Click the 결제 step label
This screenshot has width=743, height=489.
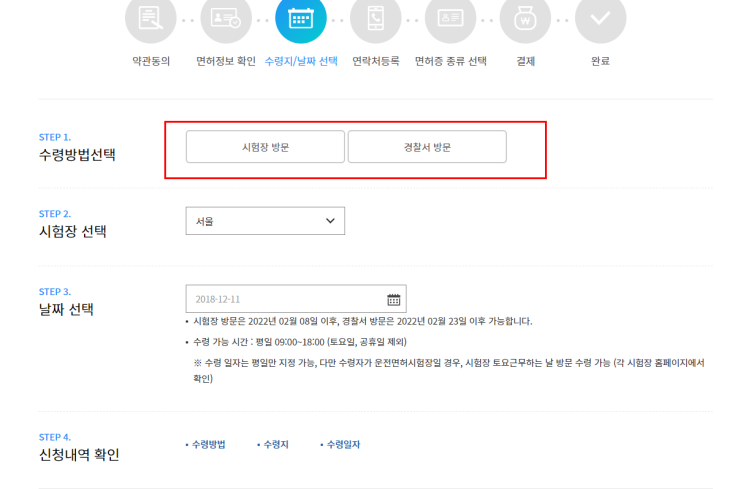pyautogui.click(x=526, y=61)
